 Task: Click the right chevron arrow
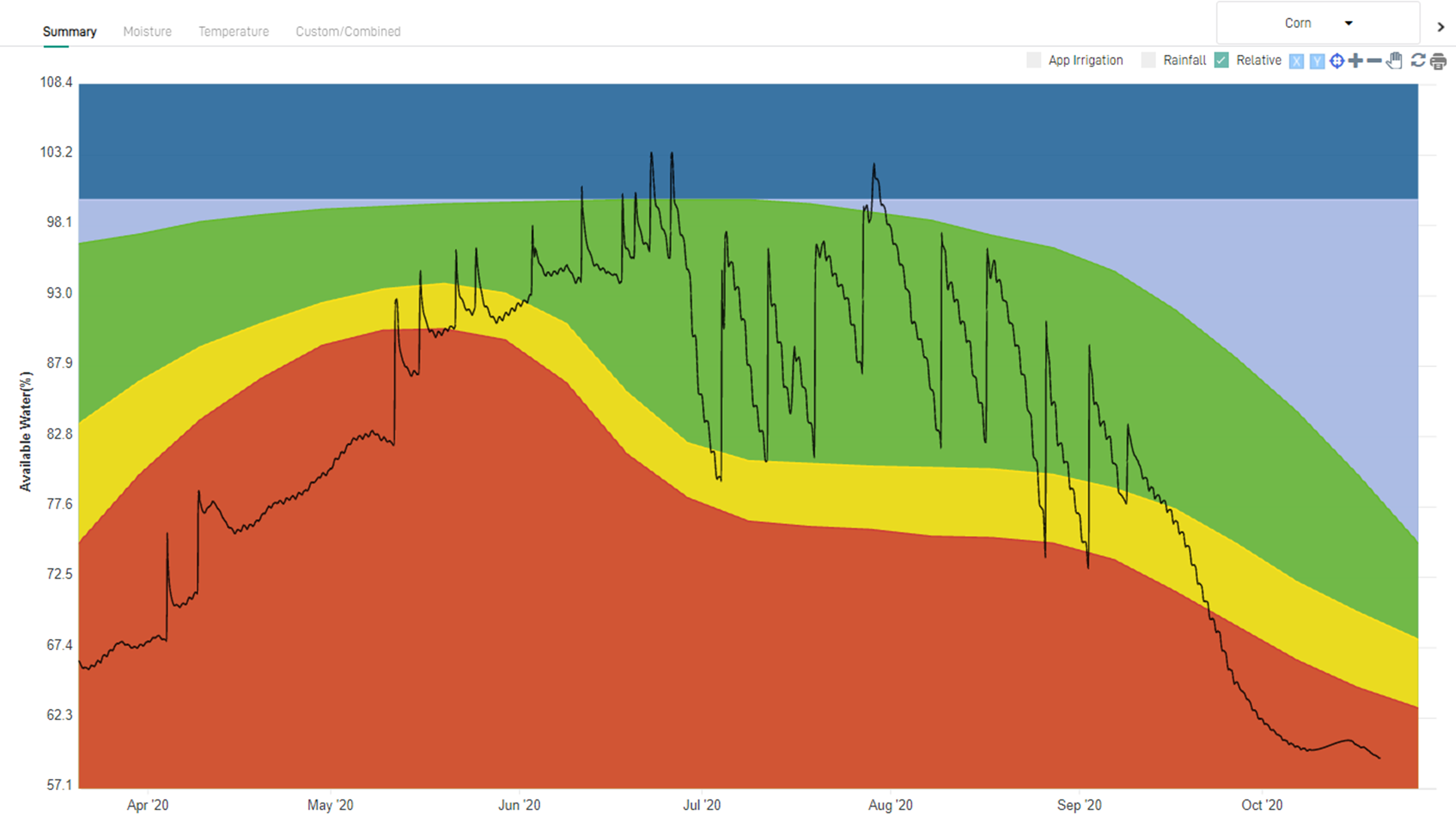pos(1441,27)
